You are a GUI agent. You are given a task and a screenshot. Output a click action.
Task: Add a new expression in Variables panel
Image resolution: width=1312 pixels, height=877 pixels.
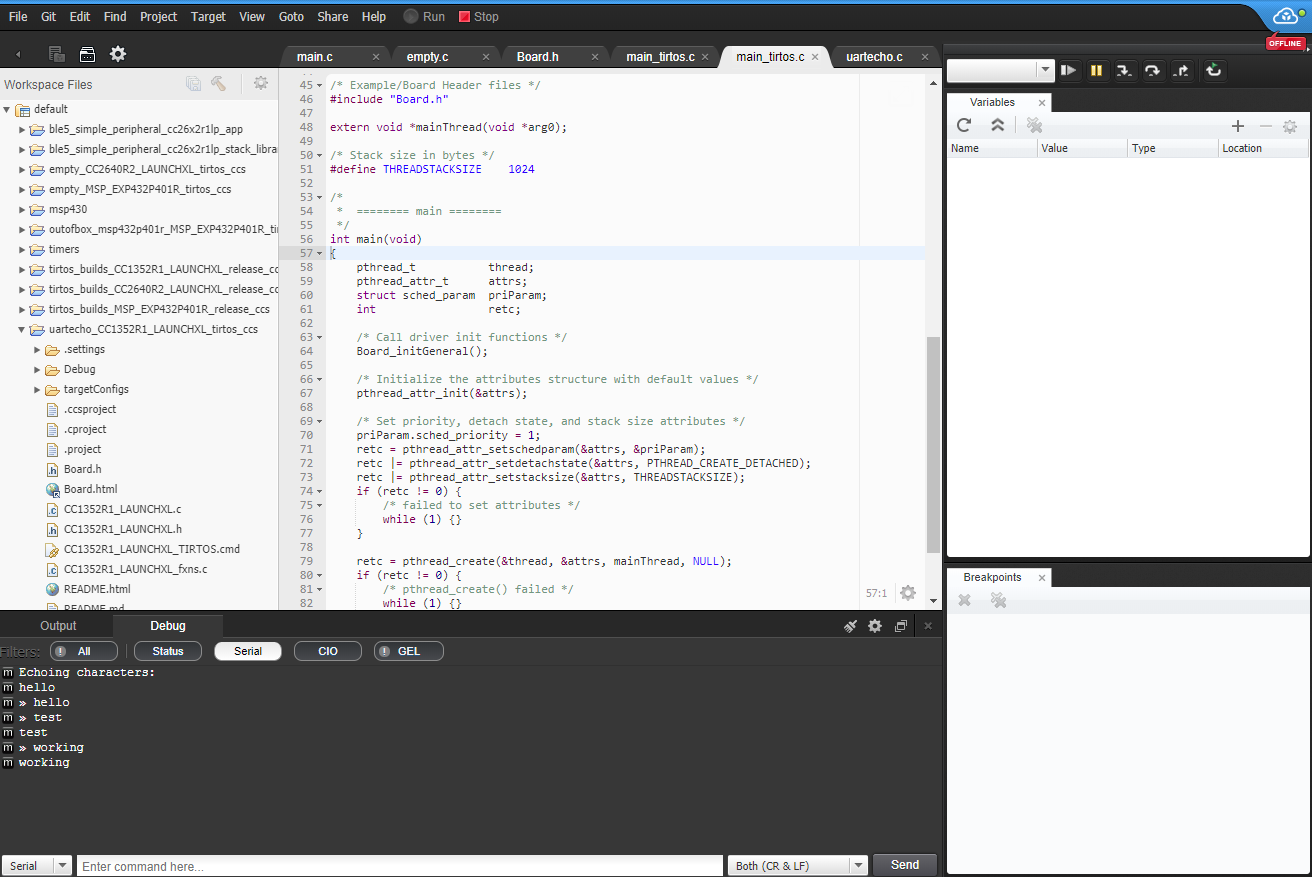tap(1238, 126)
